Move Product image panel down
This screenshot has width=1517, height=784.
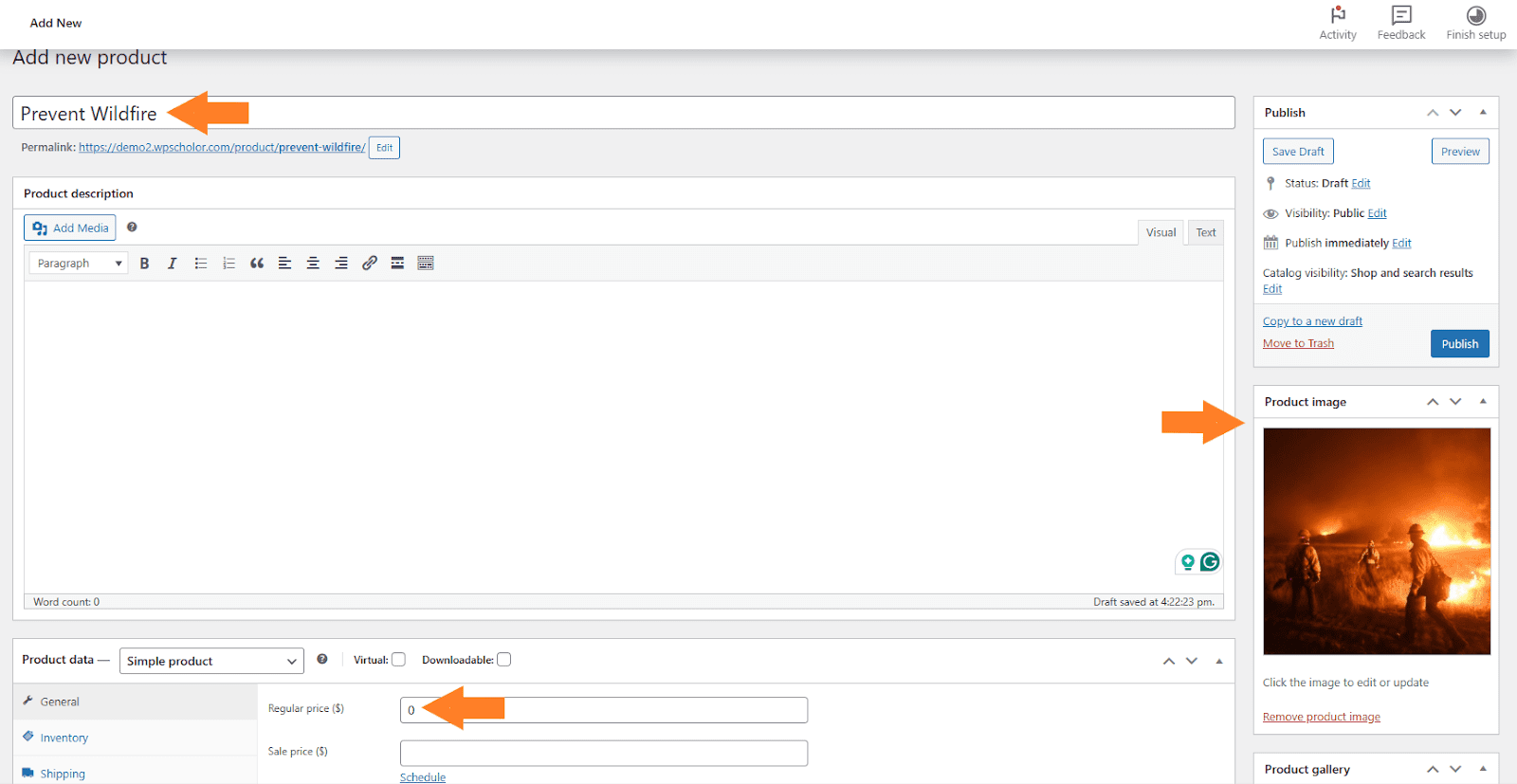(x=1455, y=402)
